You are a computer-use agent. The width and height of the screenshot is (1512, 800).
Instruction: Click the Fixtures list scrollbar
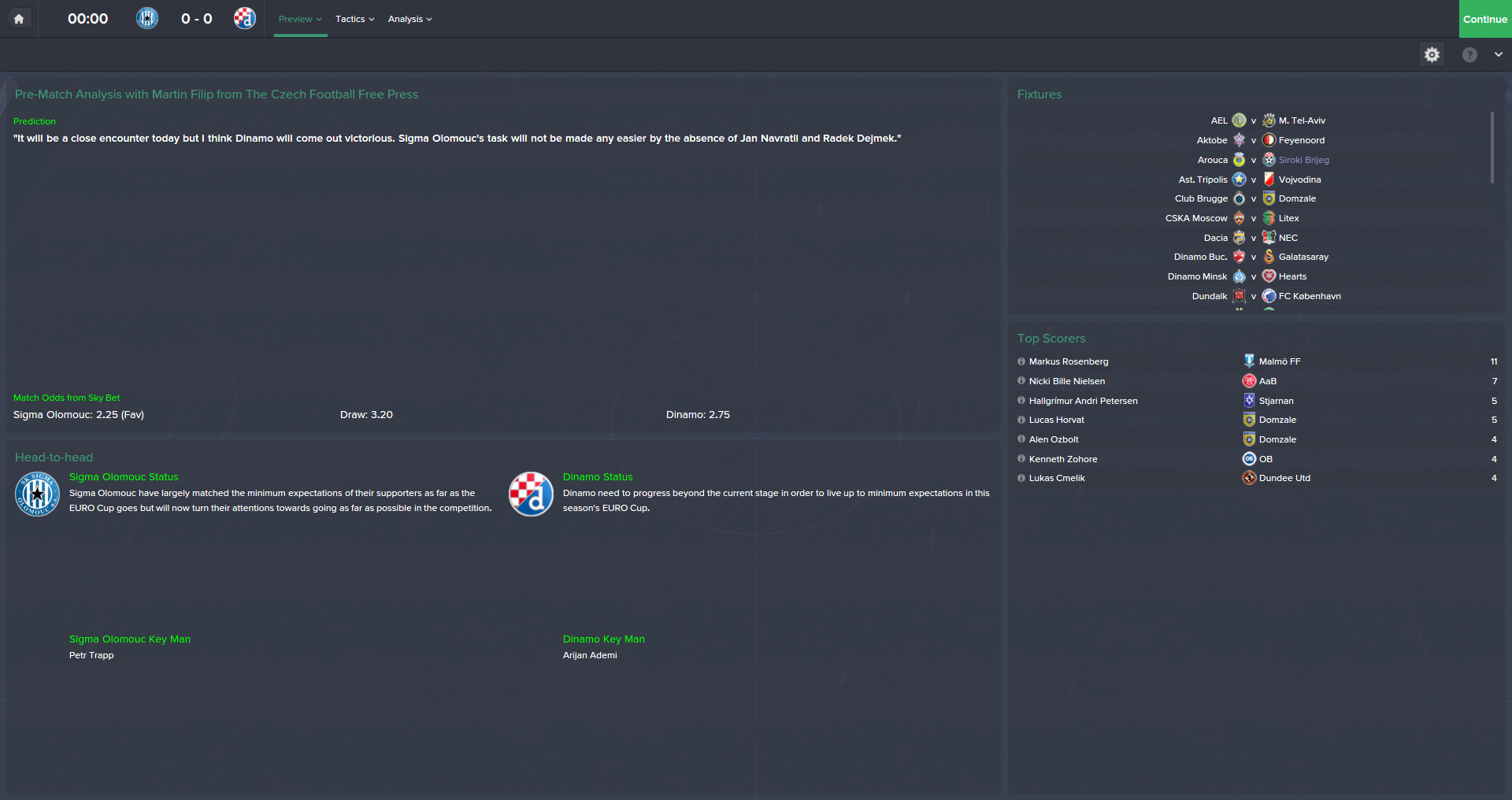[x=1492, y=147]
